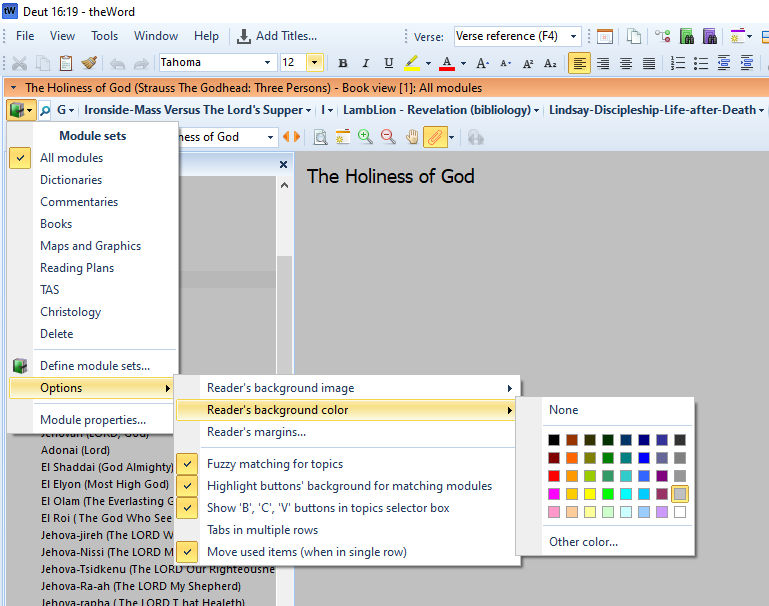Expand the font color dropdown arrow
769x606 pixels.
tap(463, 63)
